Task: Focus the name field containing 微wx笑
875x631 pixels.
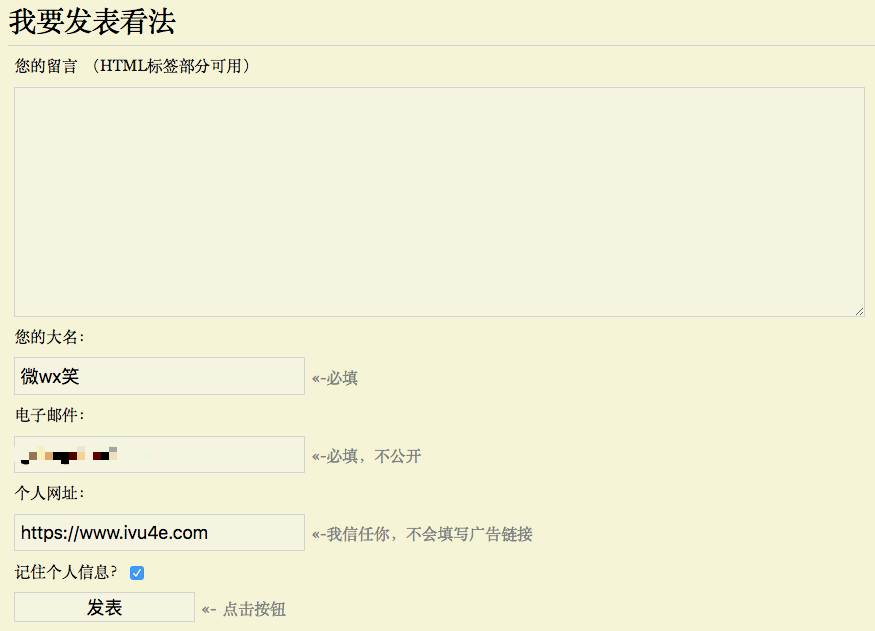Action: (x=159, y=377)
